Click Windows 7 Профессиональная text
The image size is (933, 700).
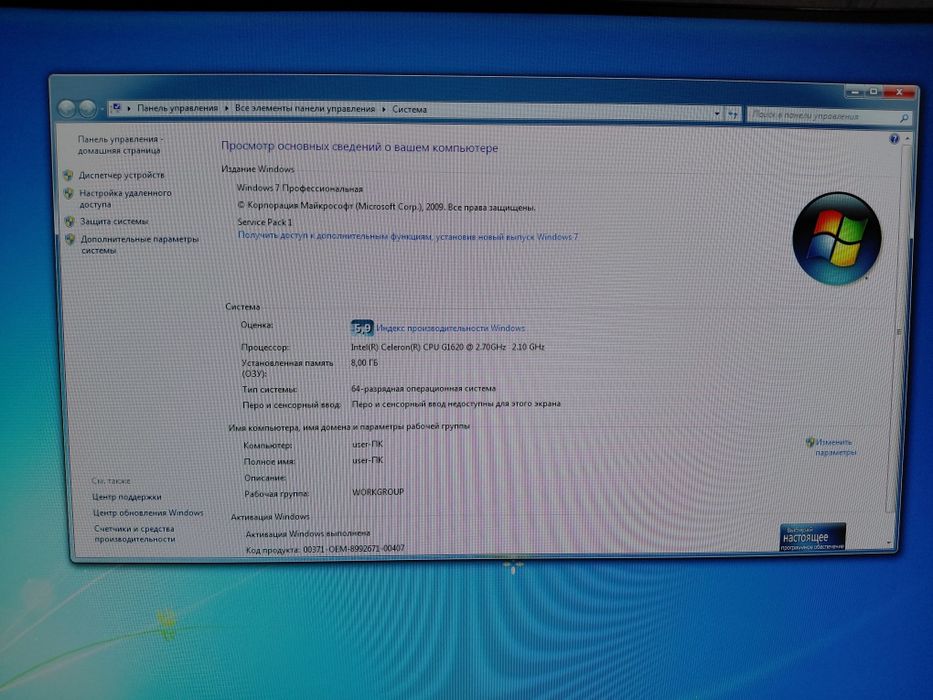[x=299, y=188]
